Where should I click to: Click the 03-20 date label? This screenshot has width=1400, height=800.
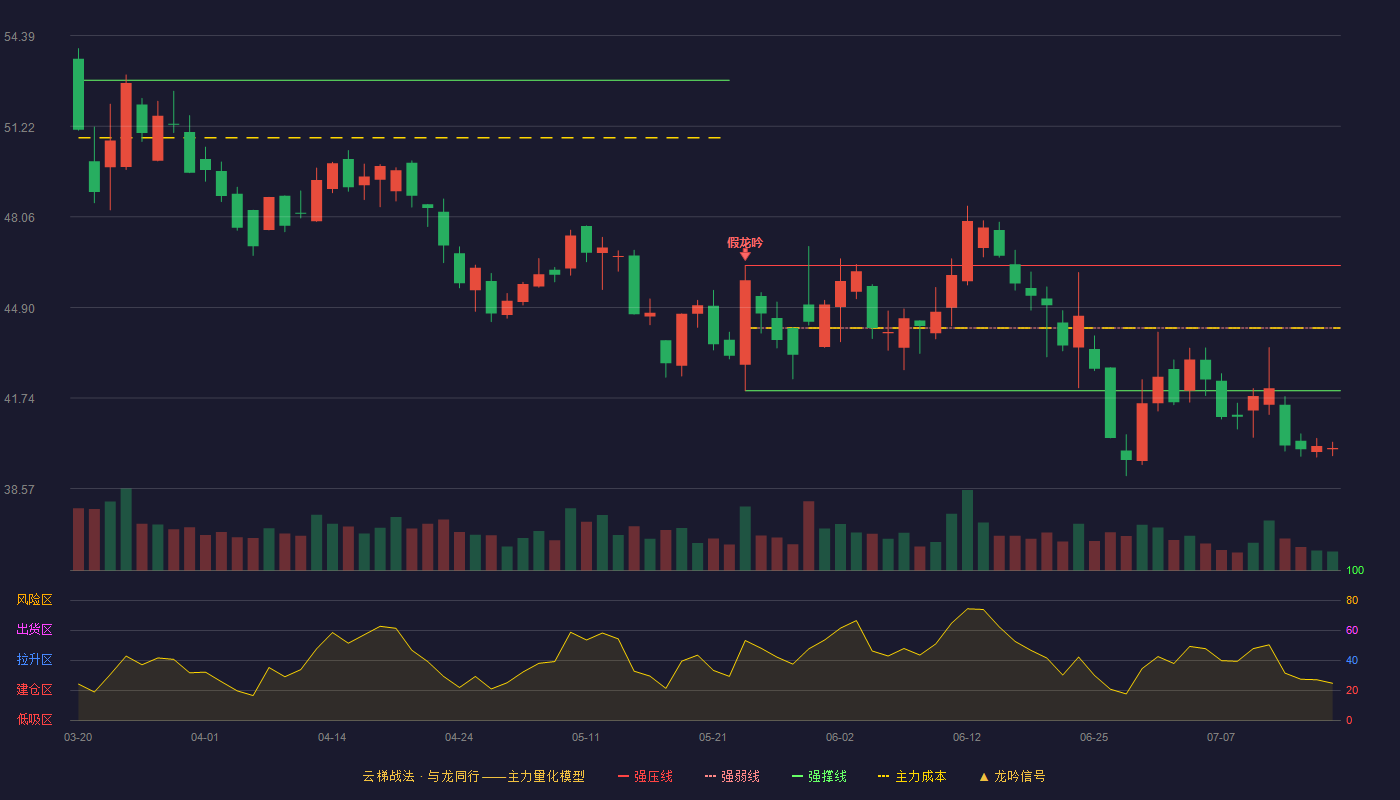[78, 737]
